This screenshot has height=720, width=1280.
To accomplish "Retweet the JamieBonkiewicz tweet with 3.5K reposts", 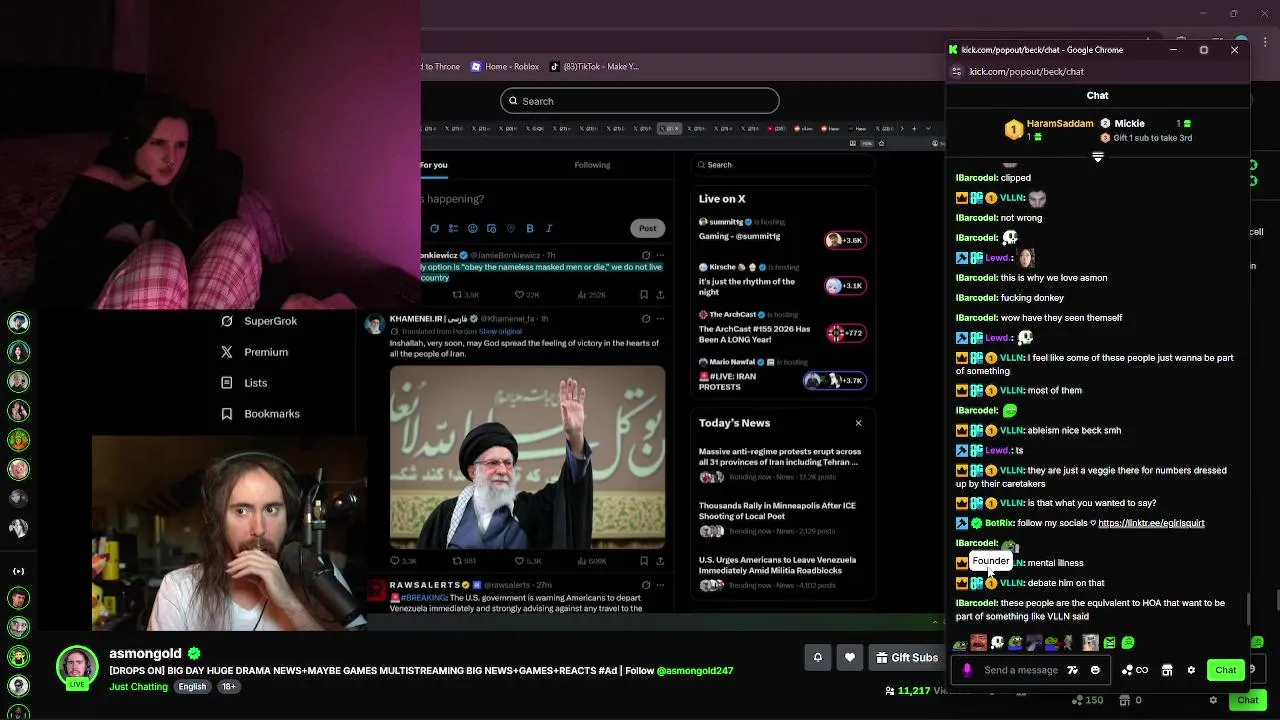I will click(466, 295).
